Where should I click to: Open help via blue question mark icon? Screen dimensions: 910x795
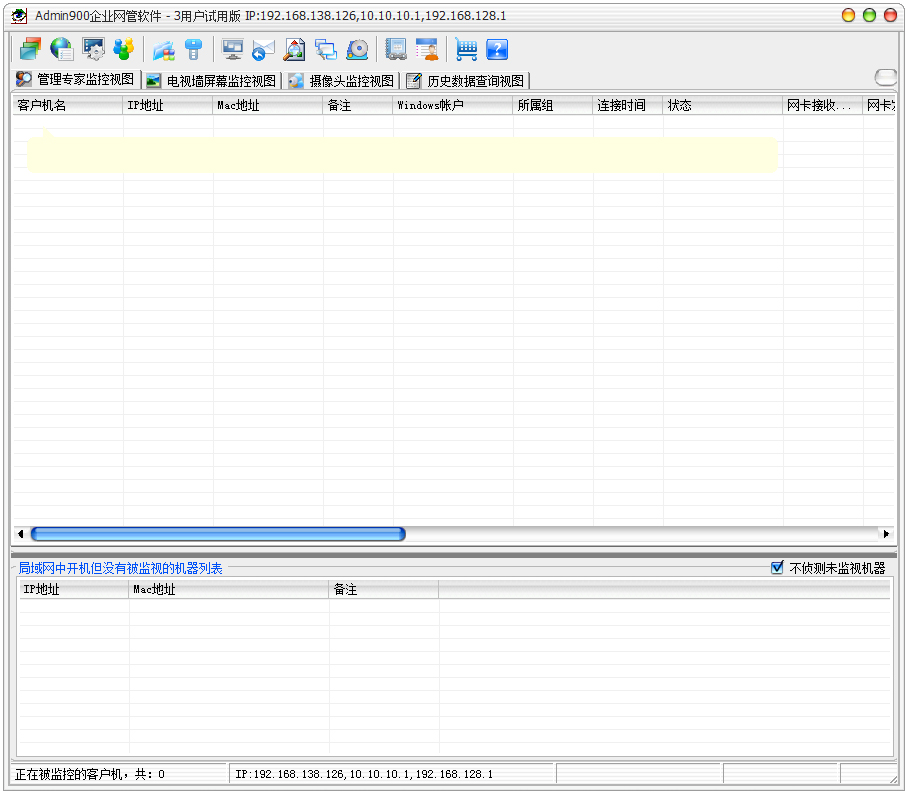point(497,49)
